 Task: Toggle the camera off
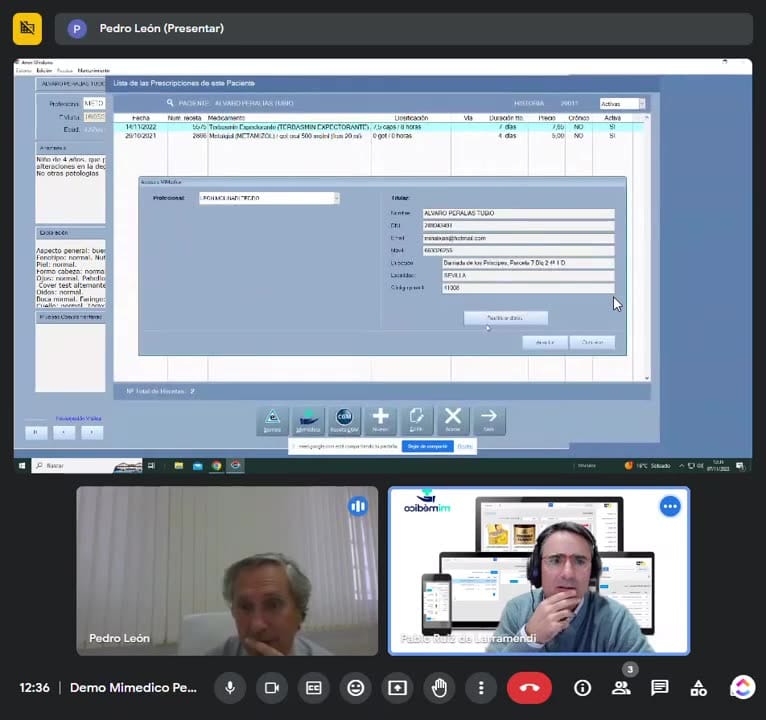pos(272,688)
